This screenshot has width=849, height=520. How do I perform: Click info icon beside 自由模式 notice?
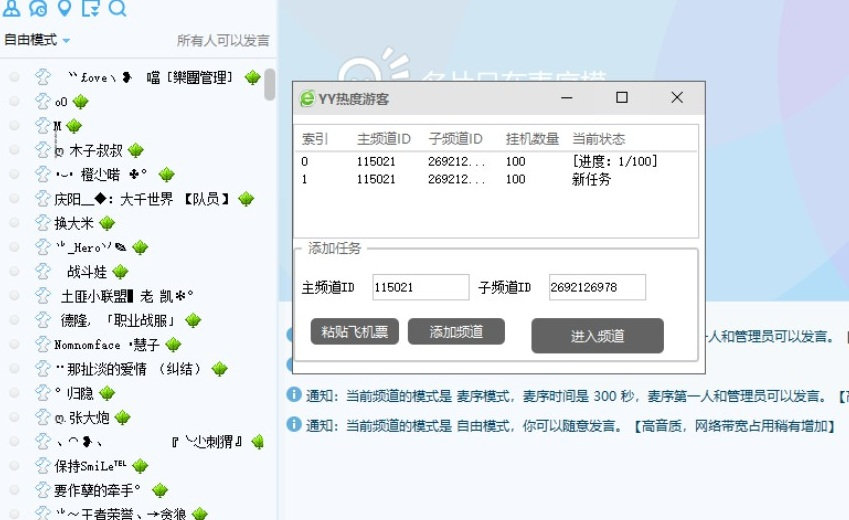click(293, 424)
